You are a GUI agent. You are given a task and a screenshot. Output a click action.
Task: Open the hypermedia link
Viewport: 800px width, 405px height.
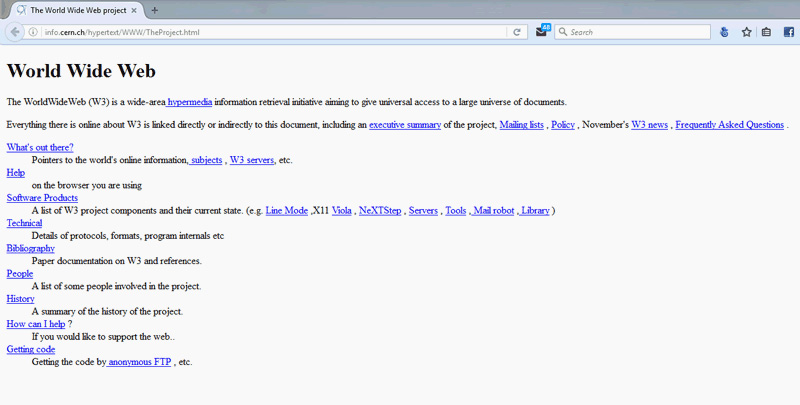(x=189, y=102)
